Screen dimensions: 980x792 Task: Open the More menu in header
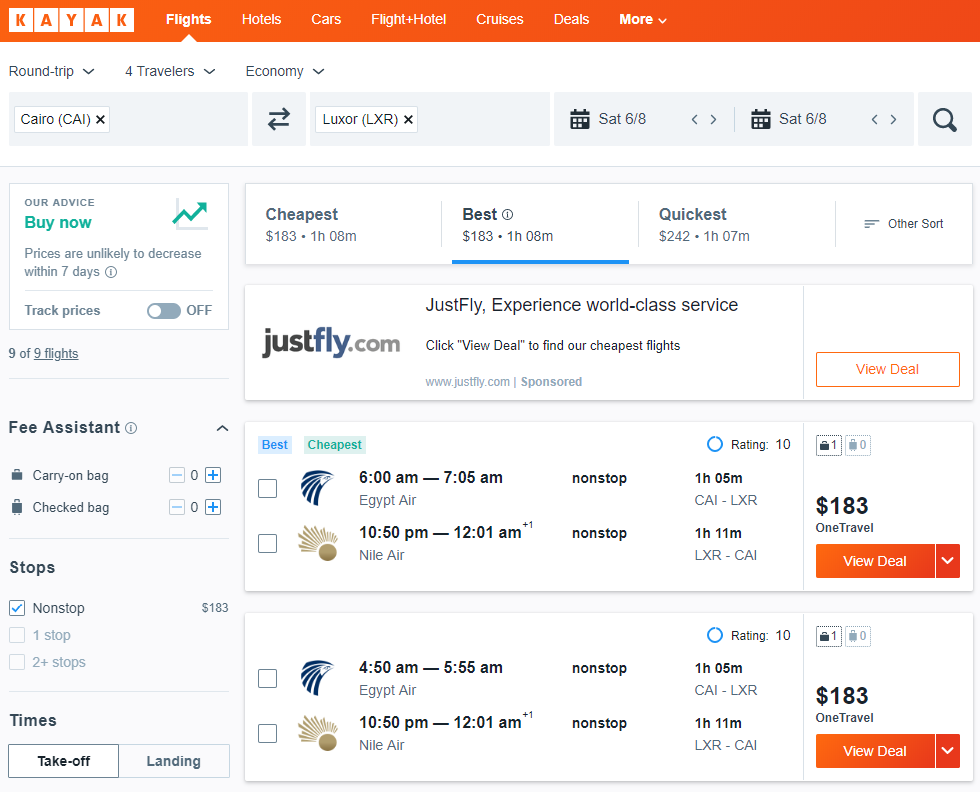[x=642, y=19]
